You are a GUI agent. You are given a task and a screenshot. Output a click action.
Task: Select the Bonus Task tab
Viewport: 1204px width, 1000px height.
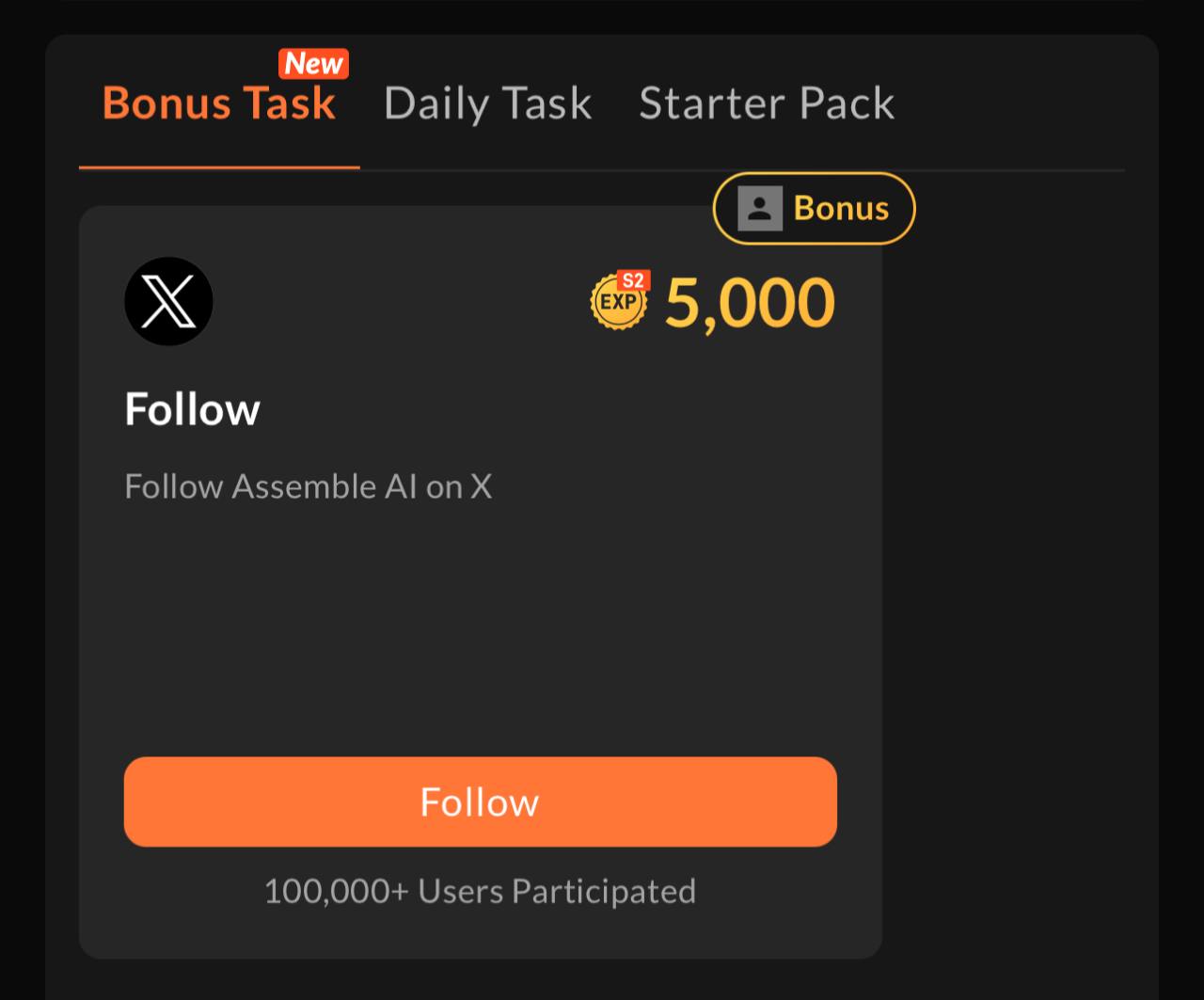tap(218, 103)
